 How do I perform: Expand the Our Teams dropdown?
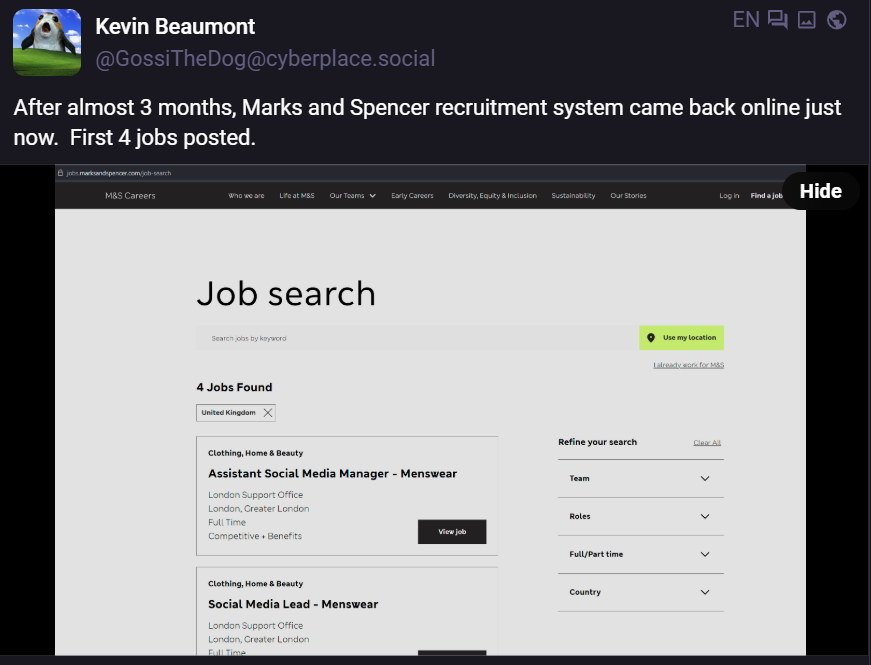point(353,196)
